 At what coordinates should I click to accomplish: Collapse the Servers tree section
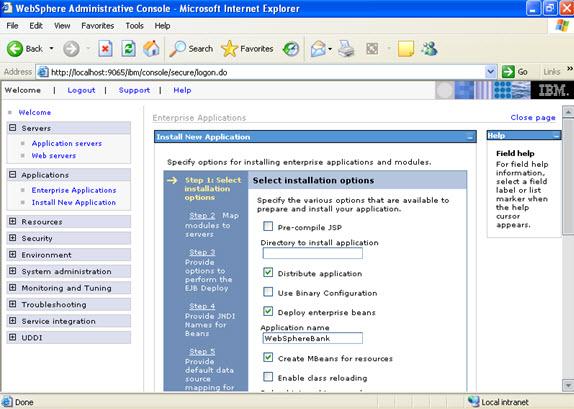click(12, 127)
